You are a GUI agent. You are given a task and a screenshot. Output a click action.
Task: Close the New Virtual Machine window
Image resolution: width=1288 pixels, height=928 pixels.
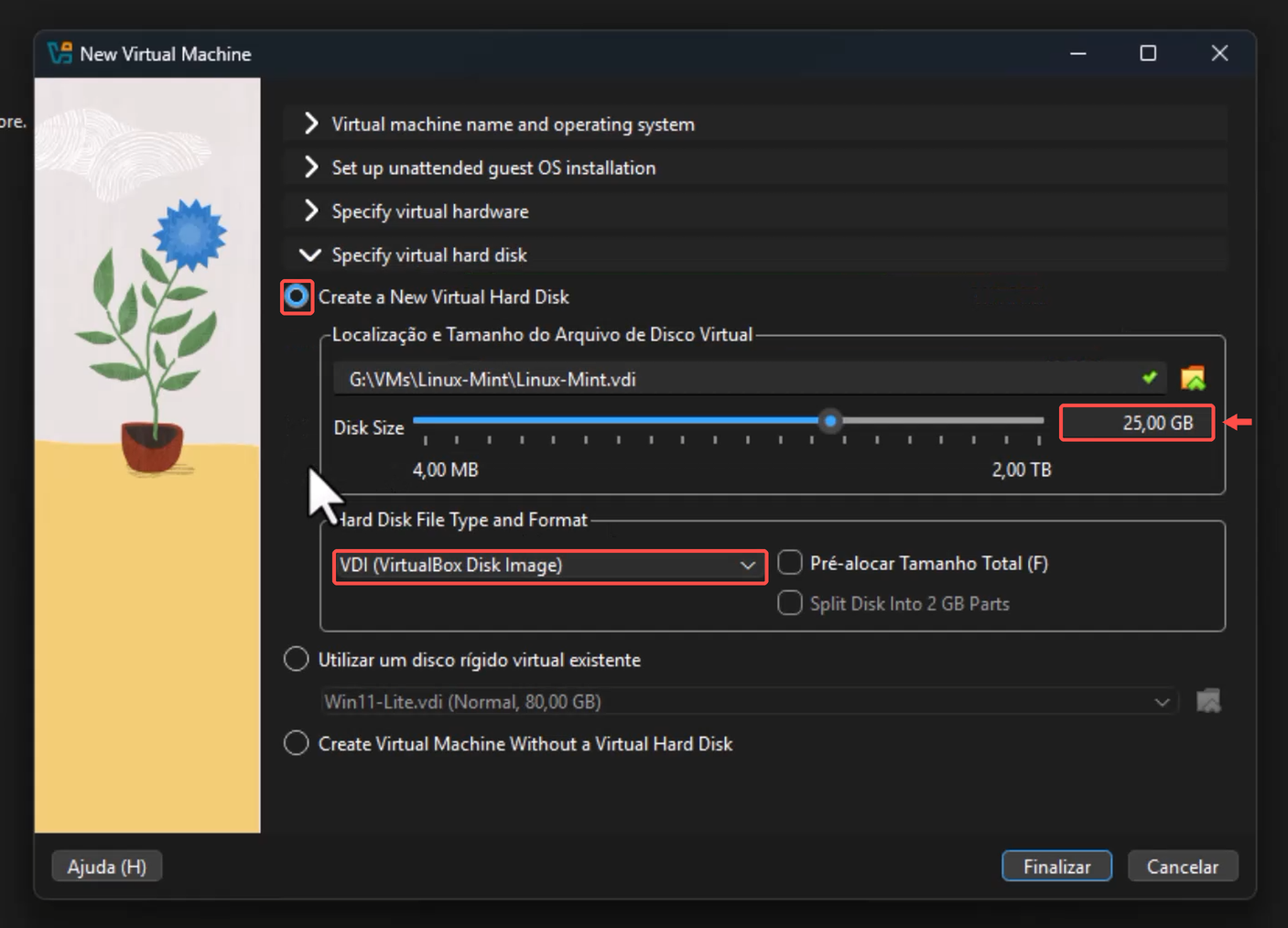[1219, 53]
